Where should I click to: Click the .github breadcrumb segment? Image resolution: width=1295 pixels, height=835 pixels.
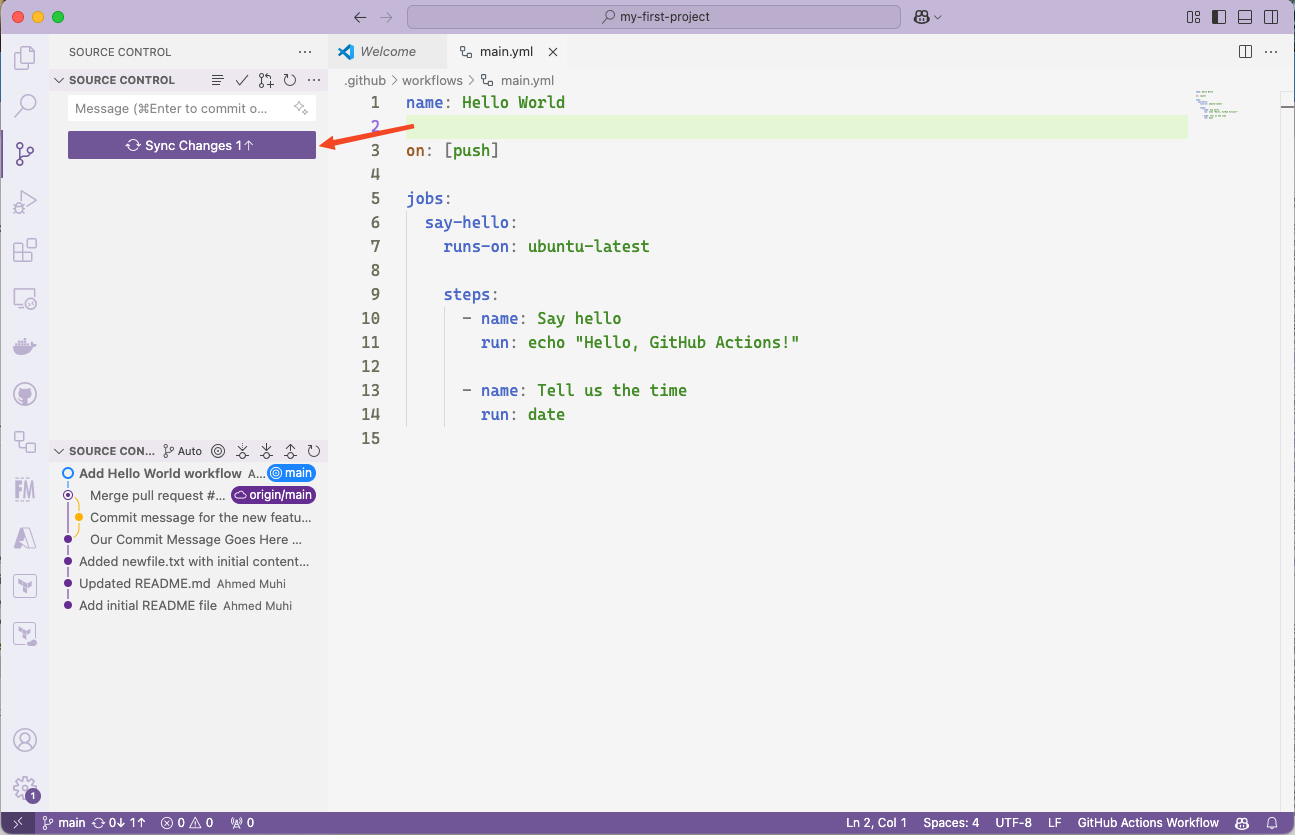click(x=365, y=80)
